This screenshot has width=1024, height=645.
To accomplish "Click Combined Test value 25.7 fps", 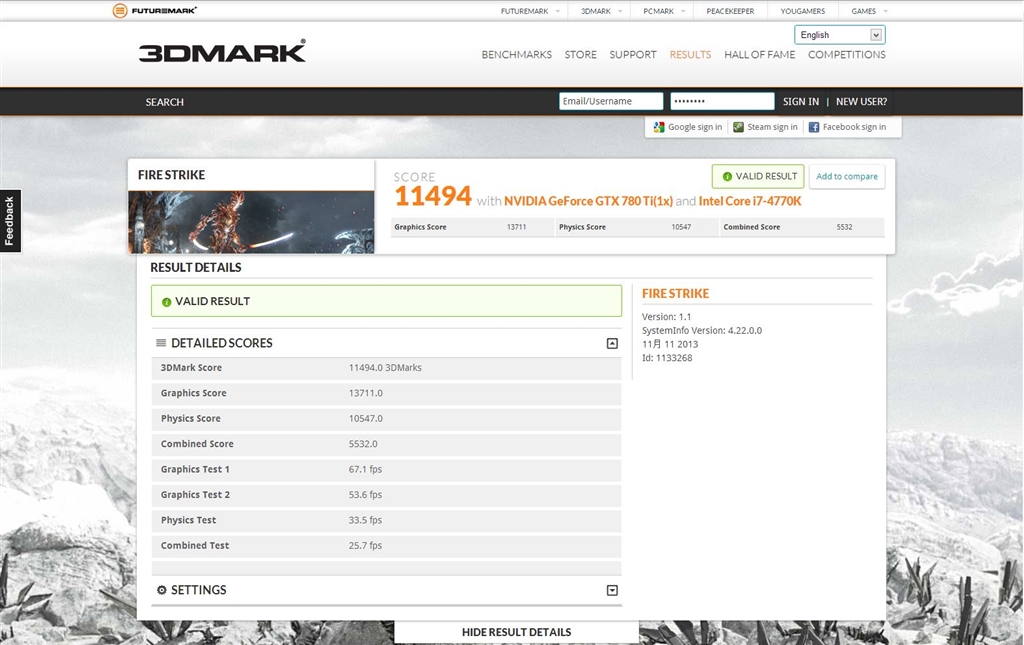I will click(365, 546).
